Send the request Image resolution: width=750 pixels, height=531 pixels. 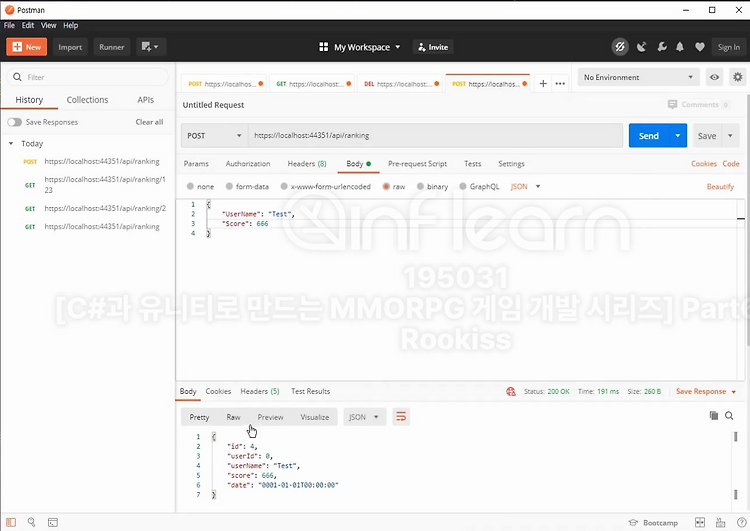pos(649,136)
